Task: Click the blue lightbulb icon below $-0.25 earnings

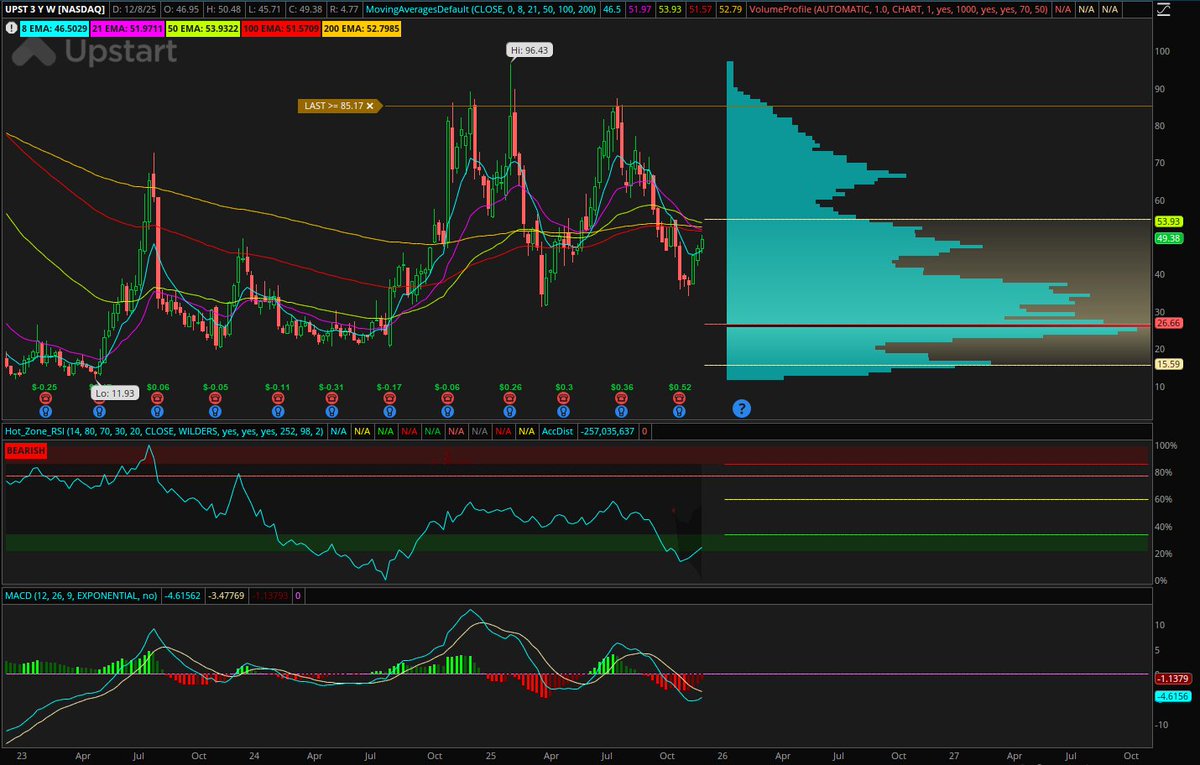Action: click(45, 410)
